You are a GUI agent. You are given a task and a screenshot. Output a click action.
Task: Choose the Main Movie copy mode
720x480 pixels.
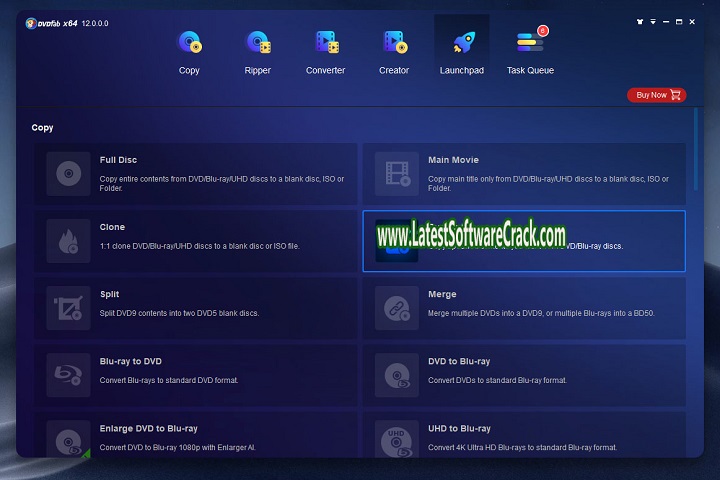(524, 173)
